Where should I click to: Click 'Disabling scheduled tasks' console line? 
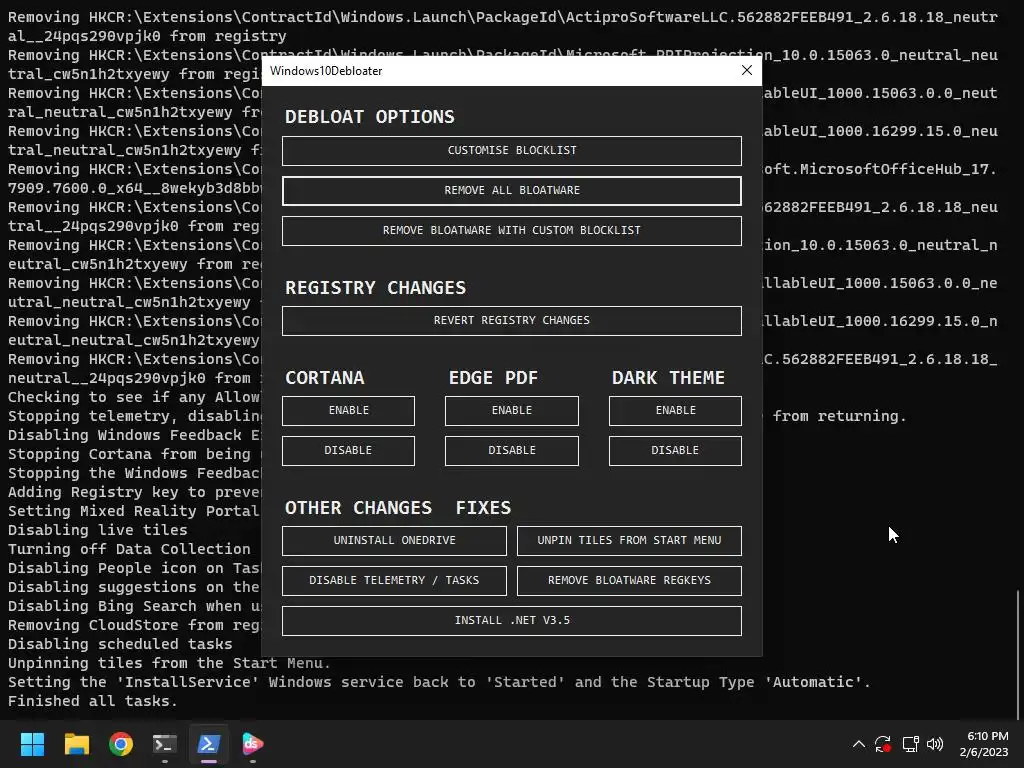[120, 644]
